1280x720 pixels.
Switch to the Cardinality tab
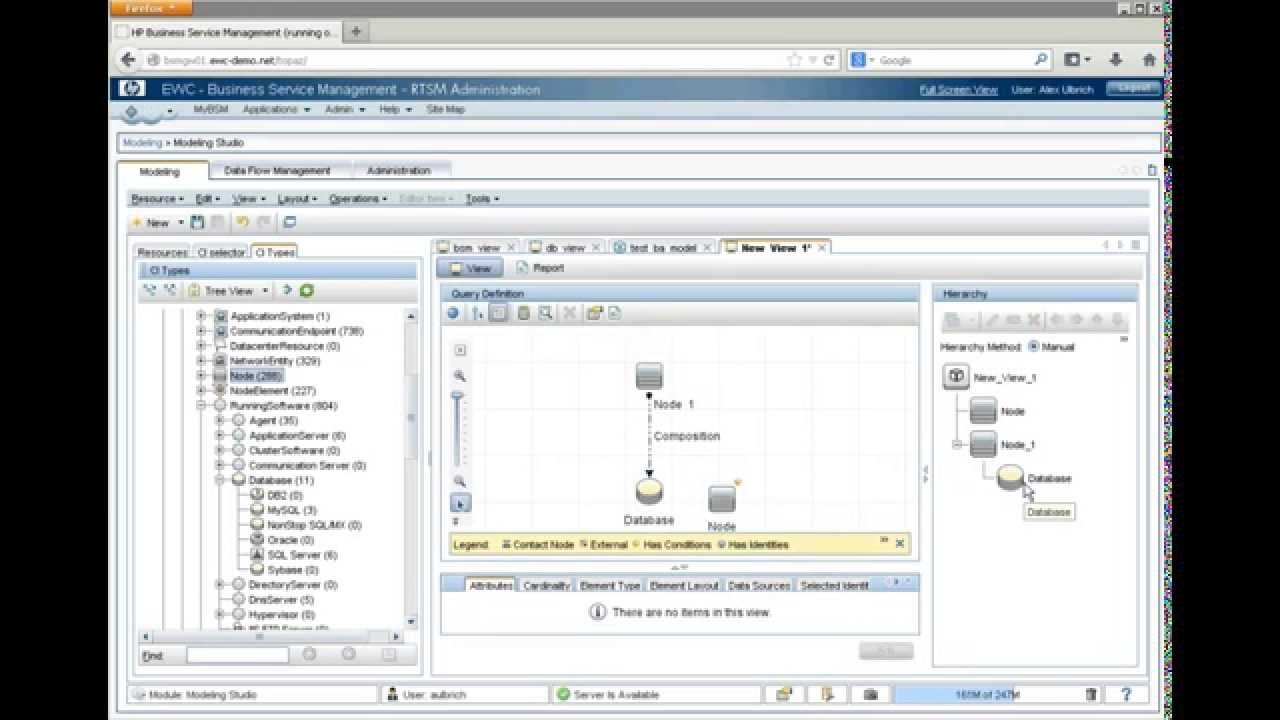pos(546,585)
